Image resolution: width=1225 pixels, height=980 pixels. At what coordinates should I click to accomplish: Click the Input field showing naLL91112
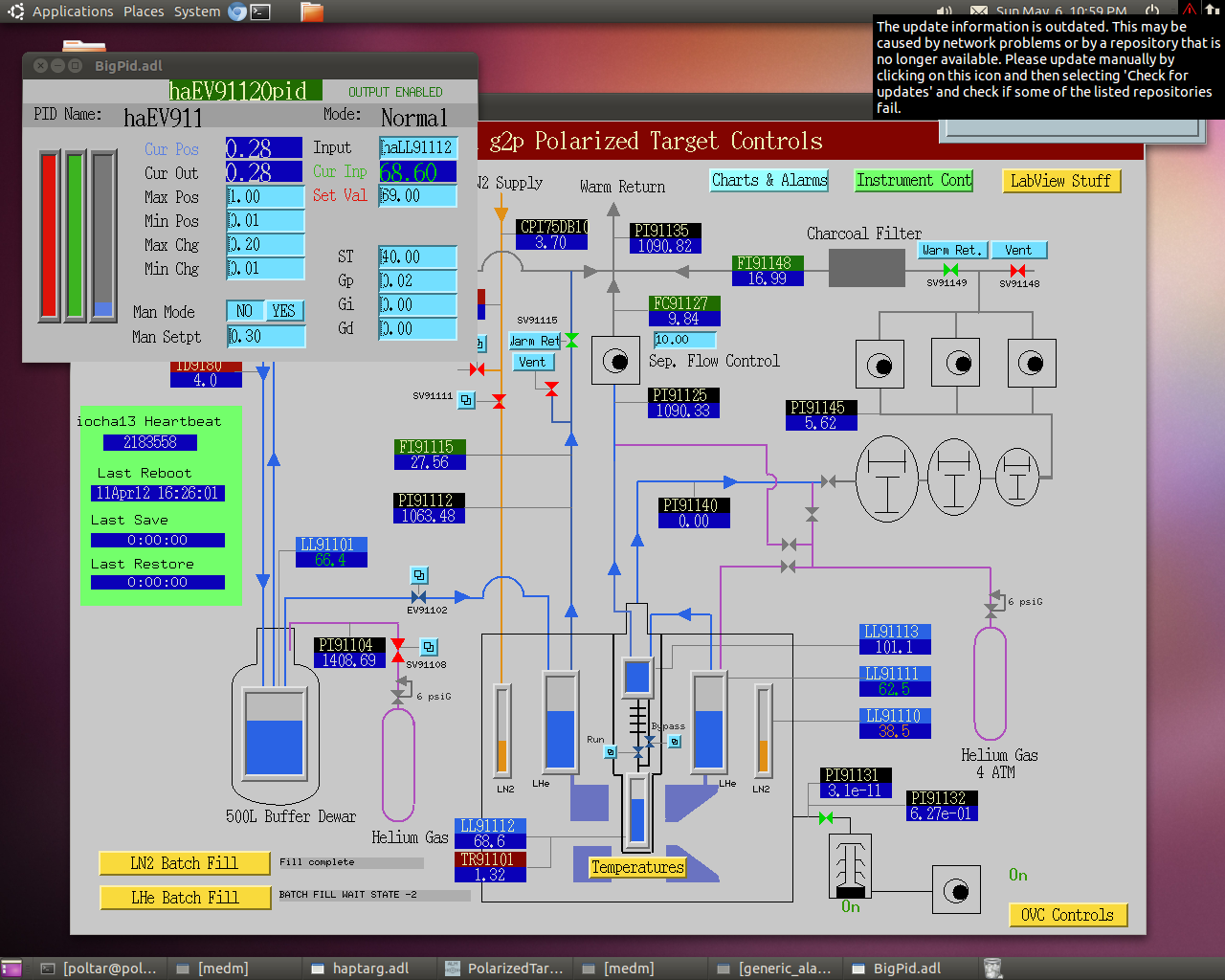click(x=418, y=147)
